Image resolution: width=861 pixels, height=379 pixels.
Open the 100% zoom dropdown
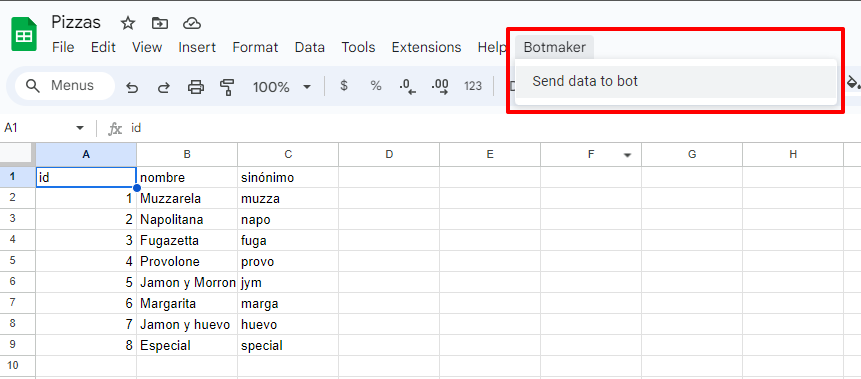pos(282,87)
